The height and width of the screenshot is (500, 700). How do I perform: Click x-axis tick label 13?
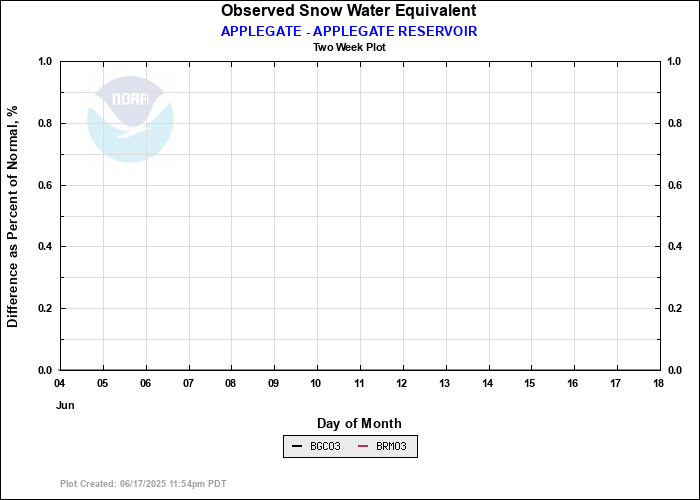point(445,383)
